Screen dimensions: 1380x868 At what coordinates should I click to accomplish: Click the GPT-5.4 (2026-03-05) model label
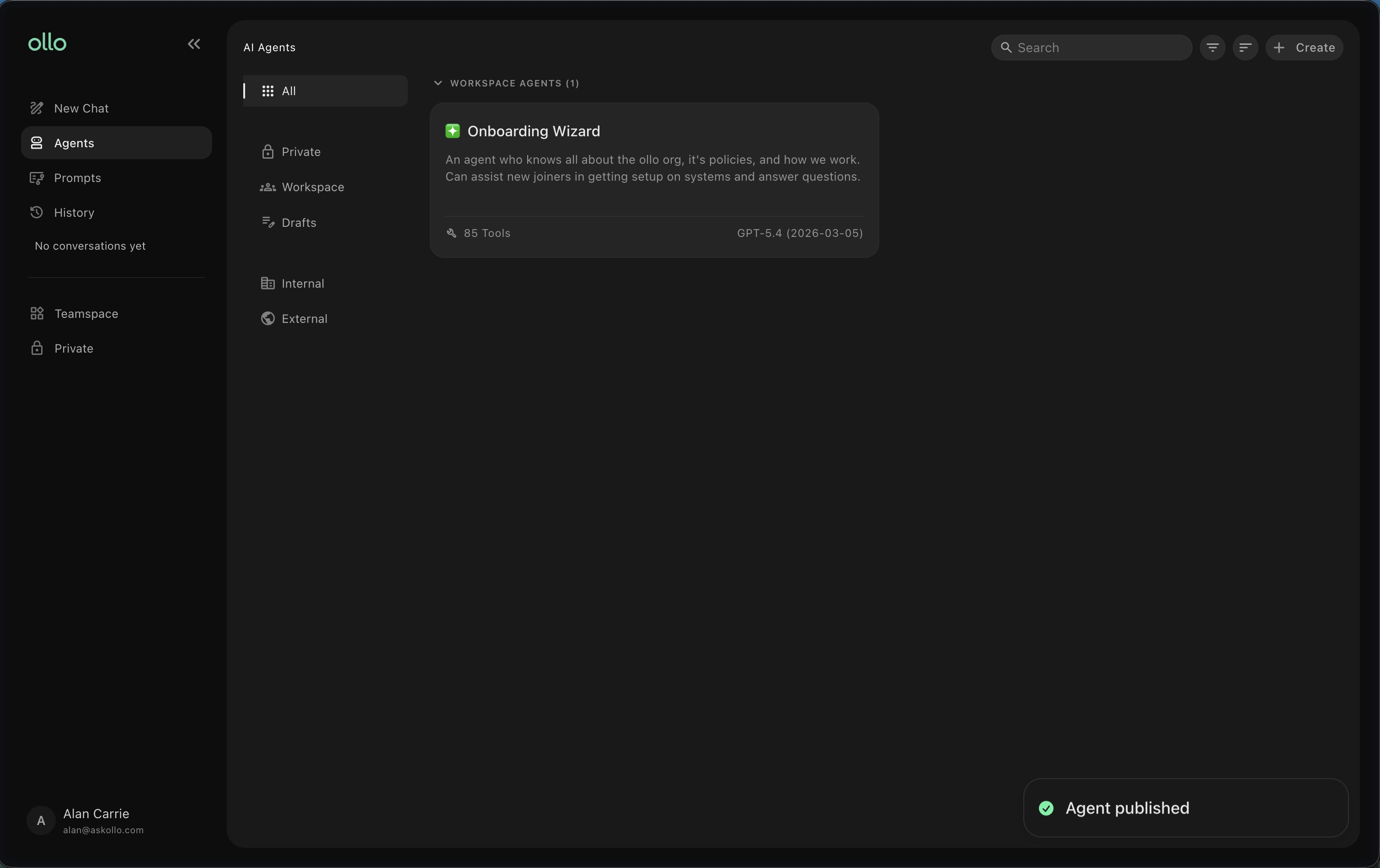click(799, 233)
